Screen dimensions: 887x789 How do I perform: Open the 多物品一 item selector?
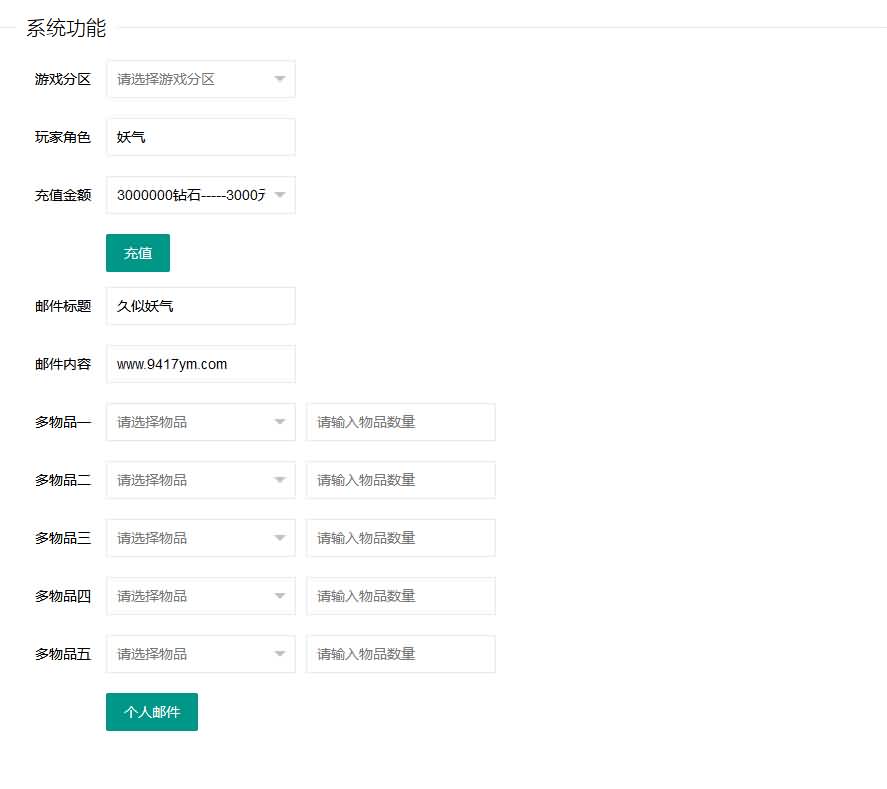(x=200, y=421)
